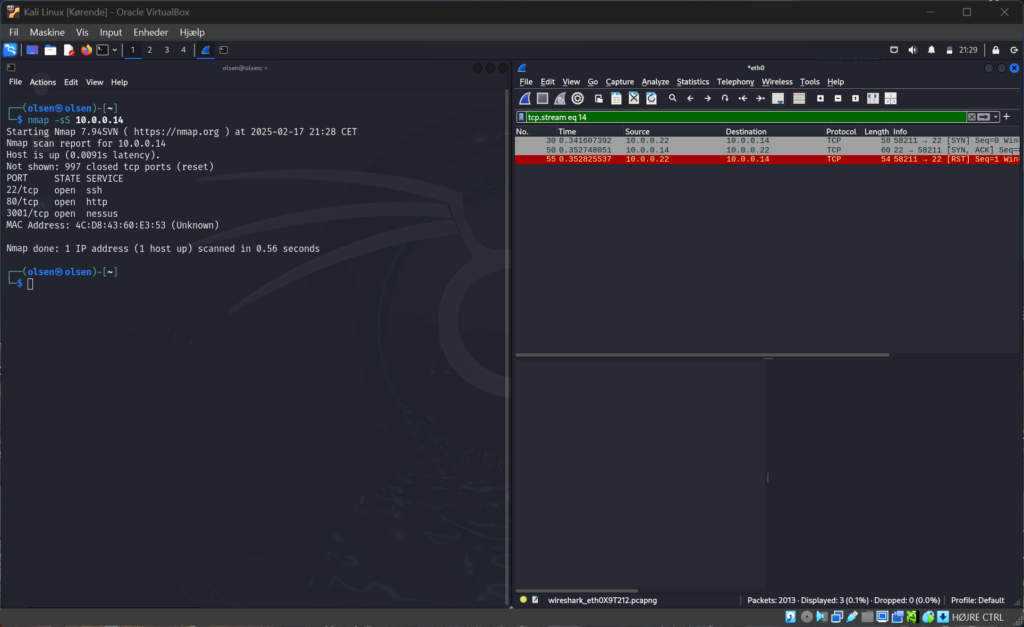Image resolution: width=1024 pixels, height=627 pixels.
Task: Click the tcp.stream eq 14 filter field
Action: 740,117
